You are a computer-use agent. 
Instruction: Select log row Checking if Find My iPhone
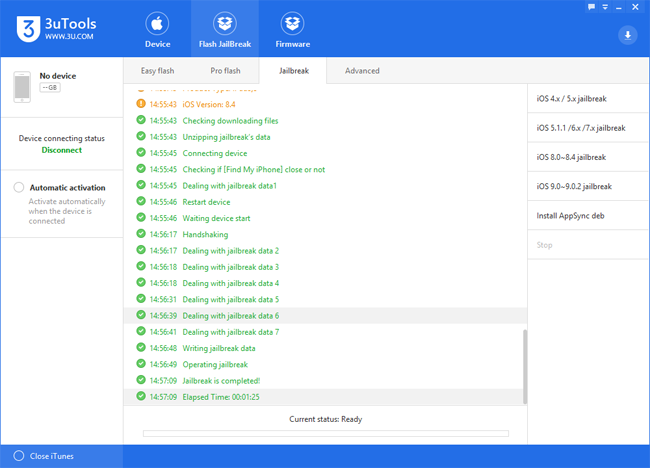(x=325, y=169)
